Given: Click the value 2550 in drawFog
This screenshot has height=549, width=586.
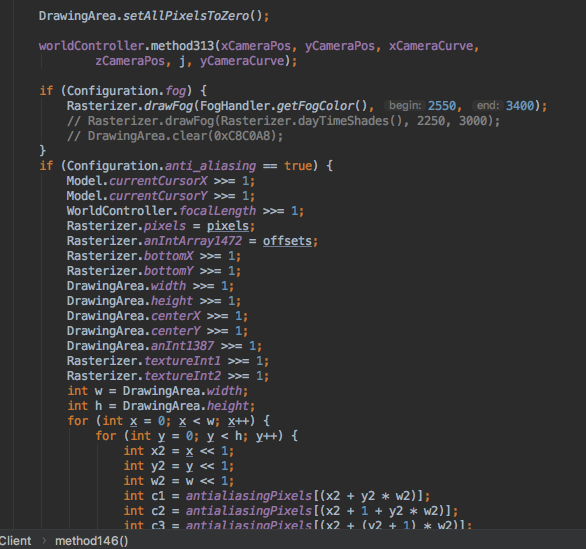Looking at the screenshot, I should 442,106.
